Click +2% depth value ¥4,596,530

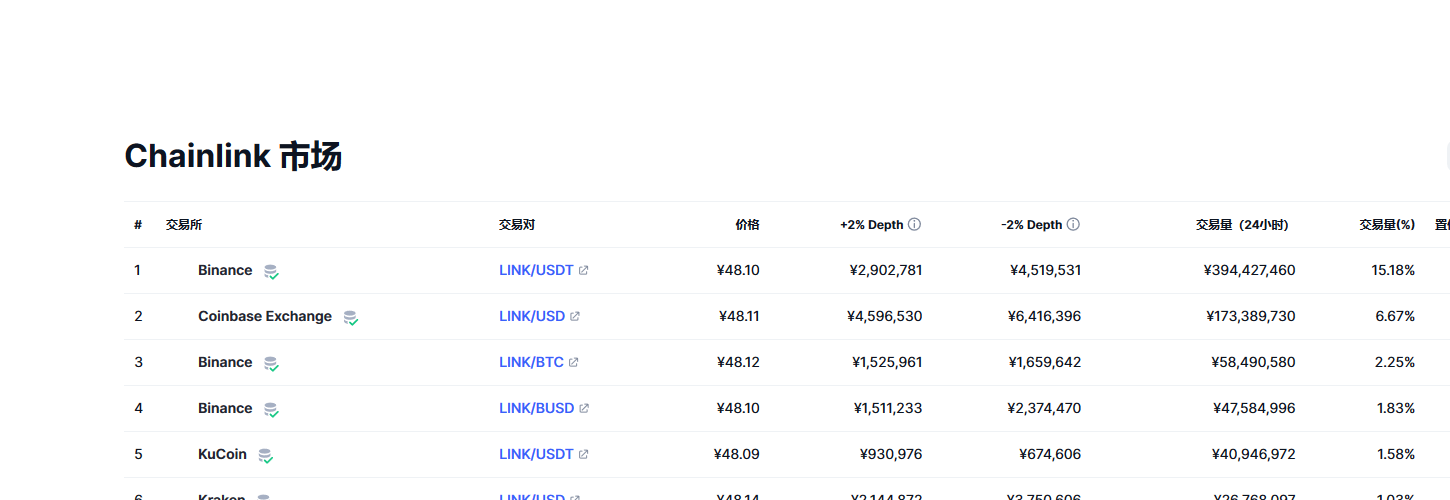coord(885,316)
